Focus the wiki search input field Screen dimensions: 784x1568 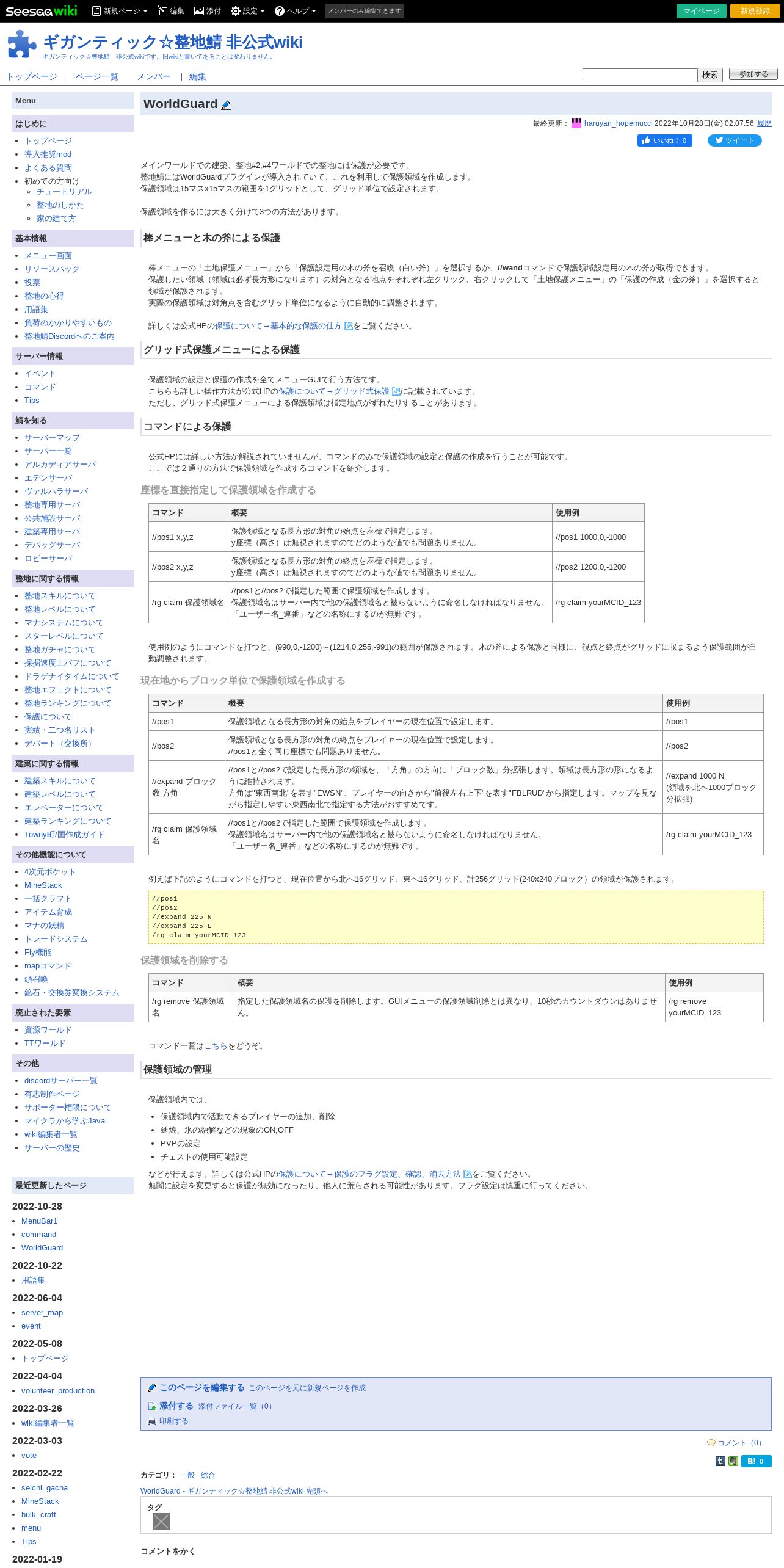coord(639,74)
